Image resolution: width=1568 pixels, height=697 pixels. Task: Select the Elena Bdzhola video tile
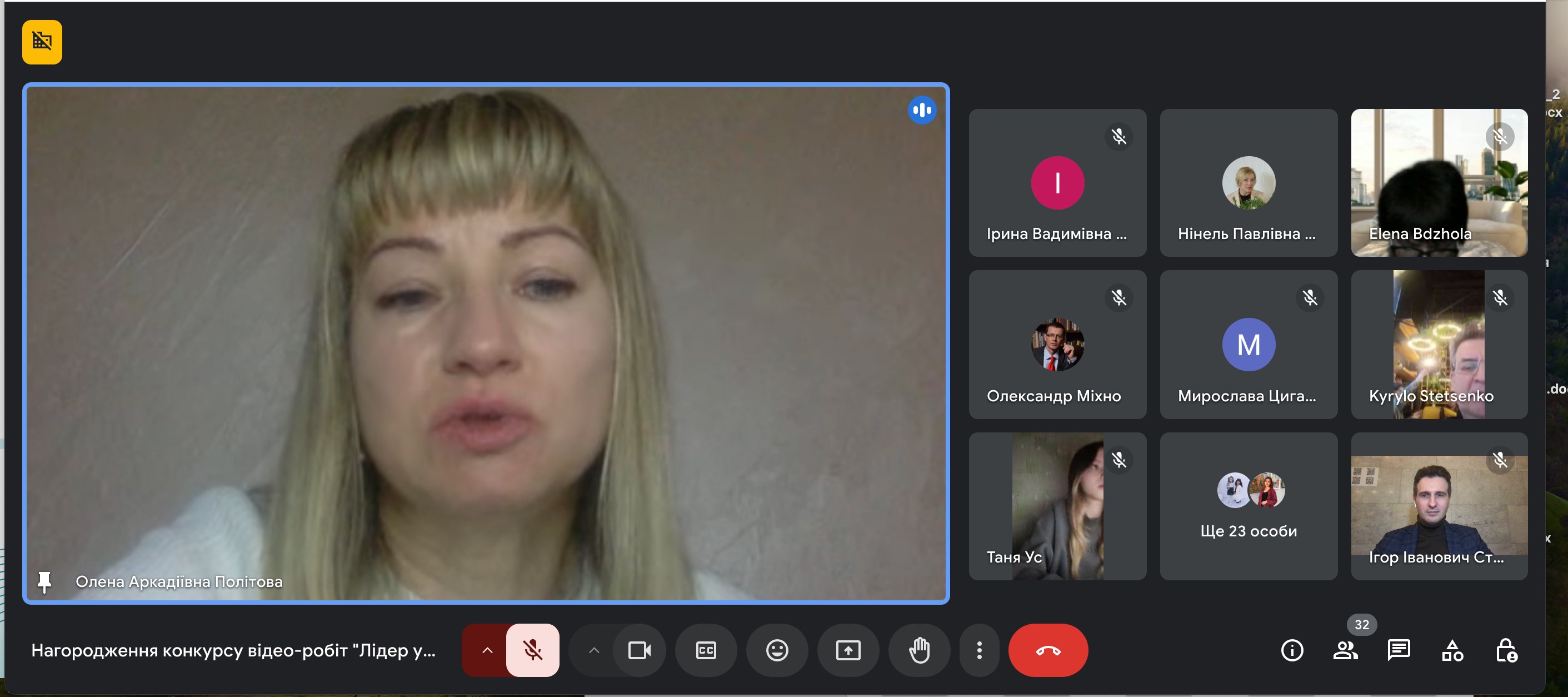click(1439, 183)
